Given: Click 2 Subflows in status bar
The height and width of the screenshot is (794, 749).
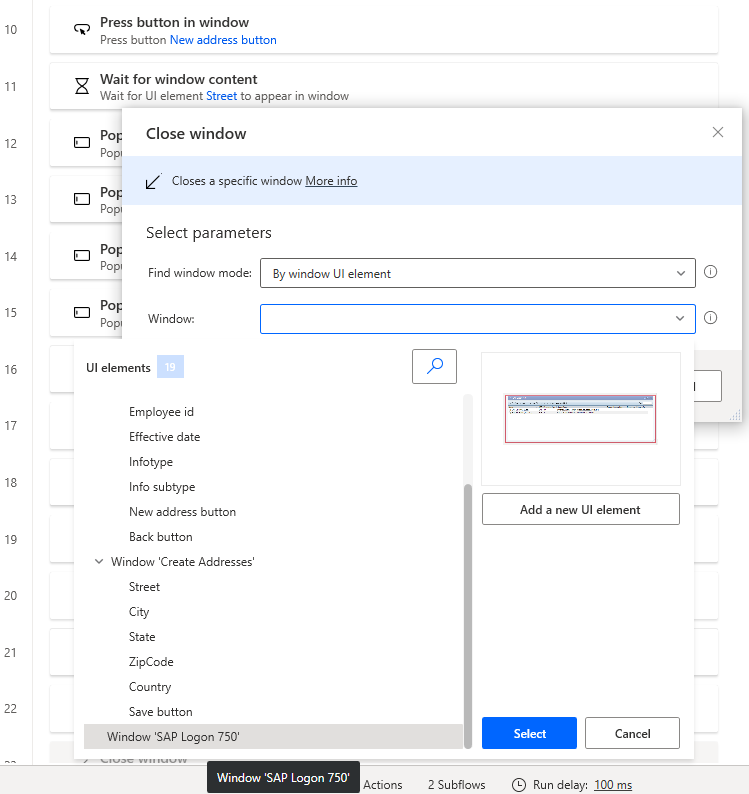Looking at the screenshot, I should pos(456,785).
